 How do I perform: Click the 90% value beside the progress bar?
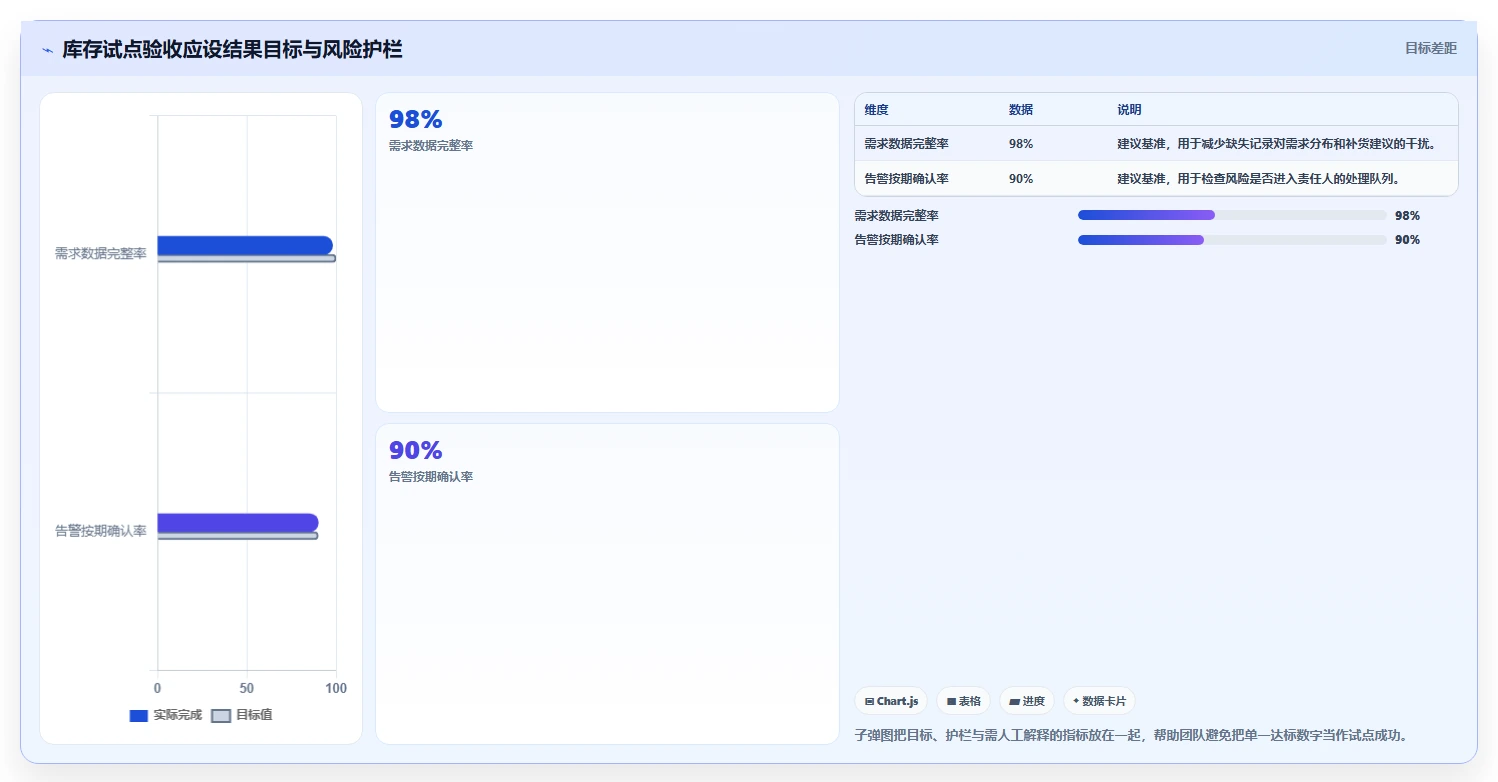1407,240
